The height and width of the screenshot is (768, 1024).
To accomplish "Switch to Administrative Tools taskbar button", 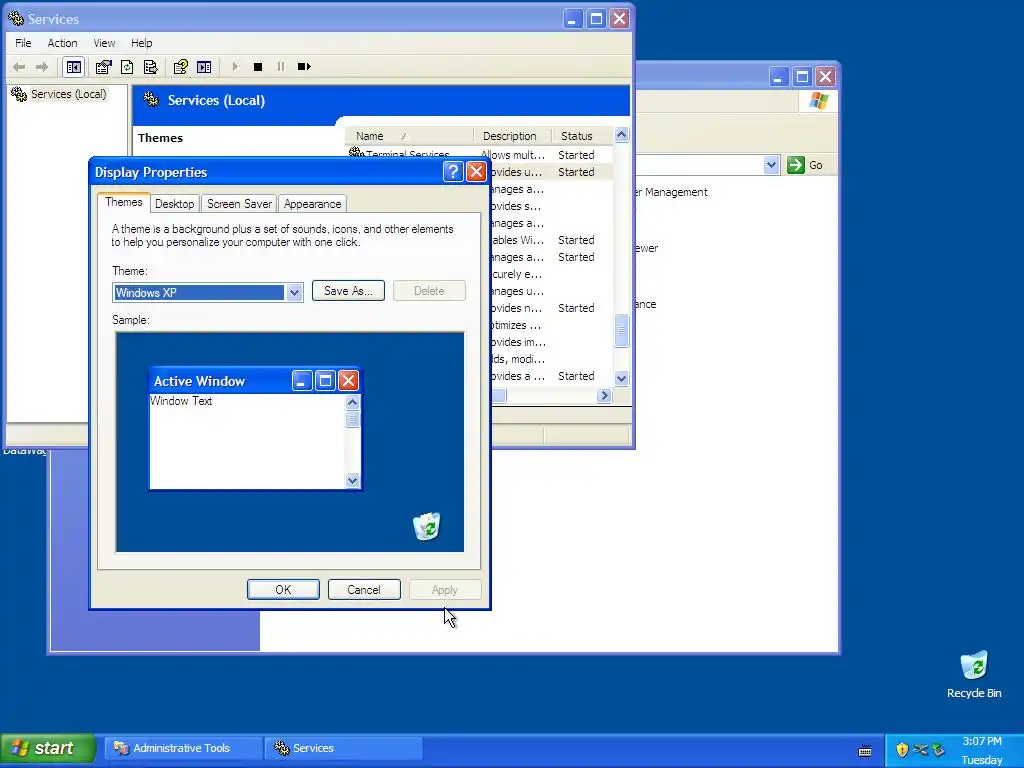I will coord(183,748).
